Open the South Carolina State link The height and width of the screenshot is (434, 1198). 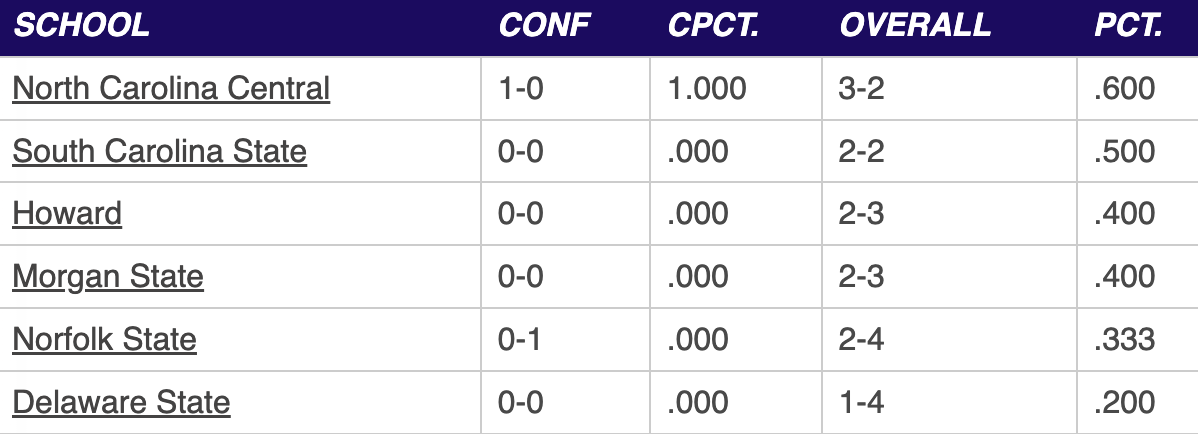click(160, 151)
